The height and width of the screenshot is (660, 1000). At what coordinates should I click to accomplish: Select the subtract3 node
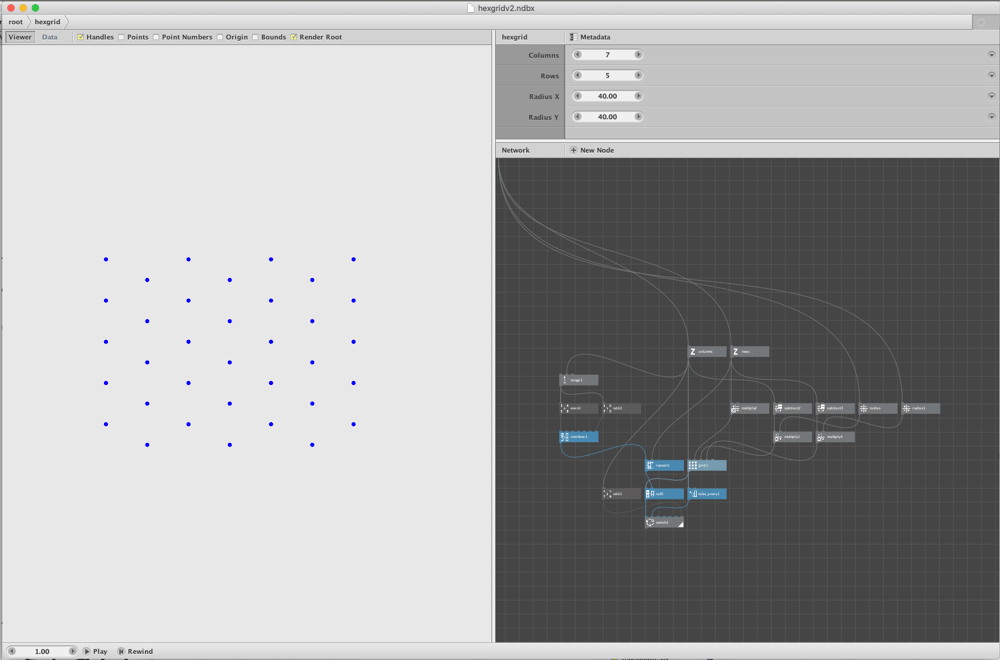835,408
